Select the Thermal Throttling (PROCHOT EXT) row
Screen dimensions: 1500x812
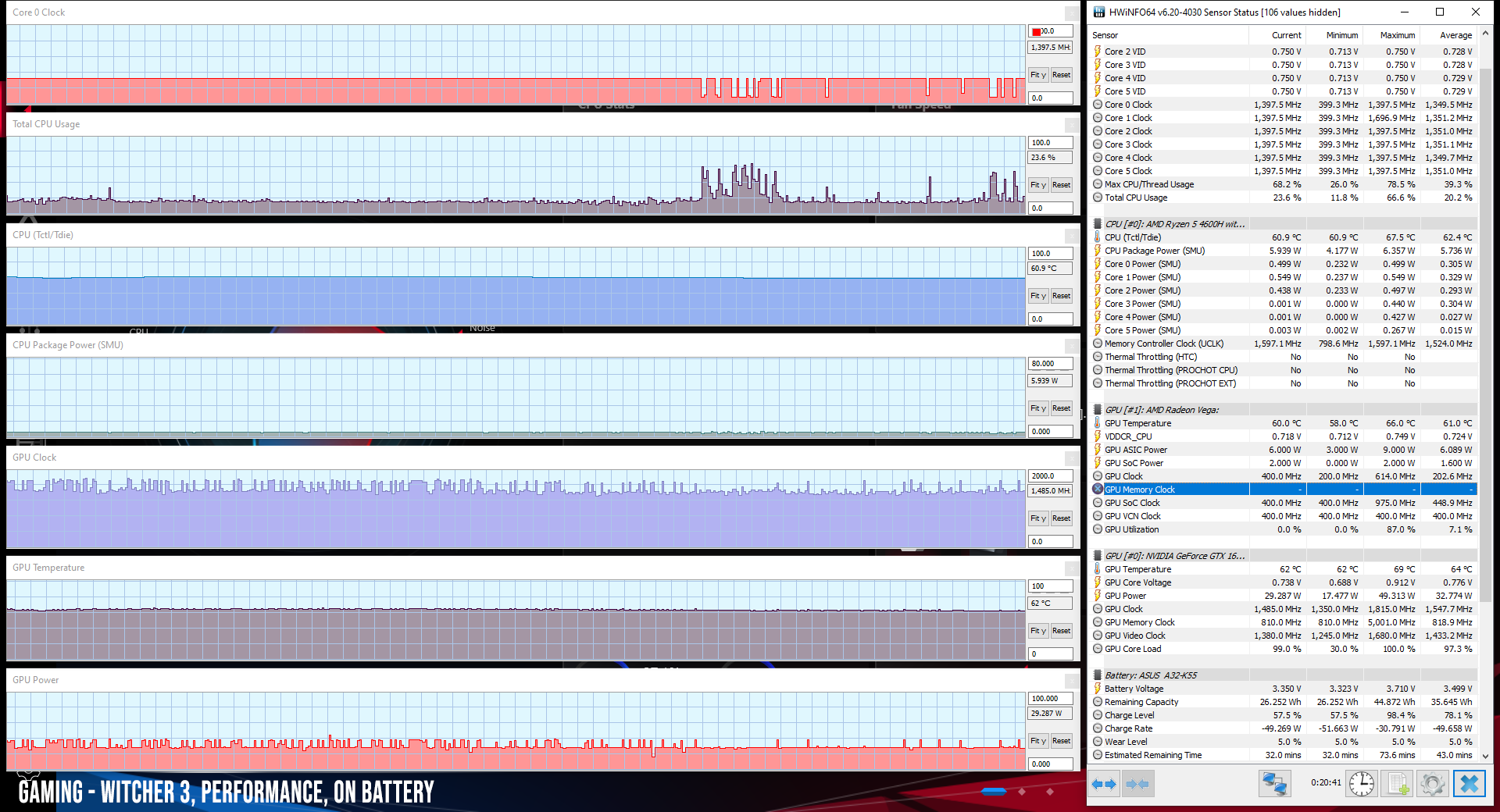coord(1284,383)
